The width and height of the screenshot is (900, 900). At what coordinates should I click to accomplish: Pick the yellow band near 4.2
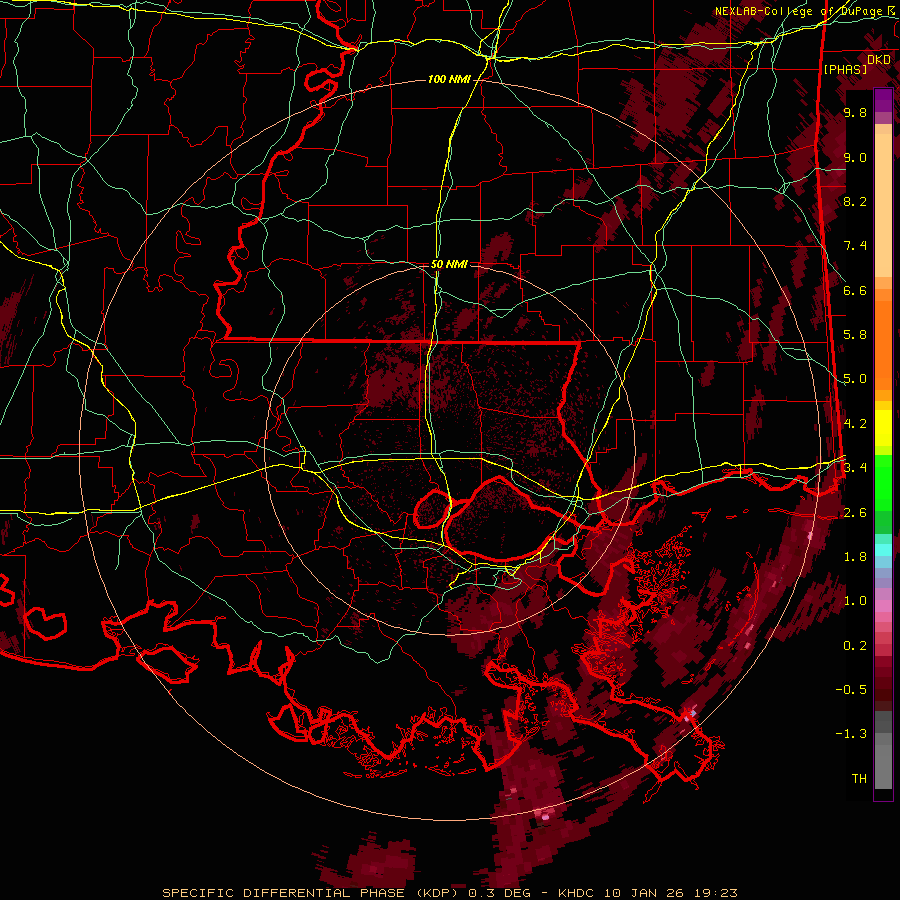883,428
